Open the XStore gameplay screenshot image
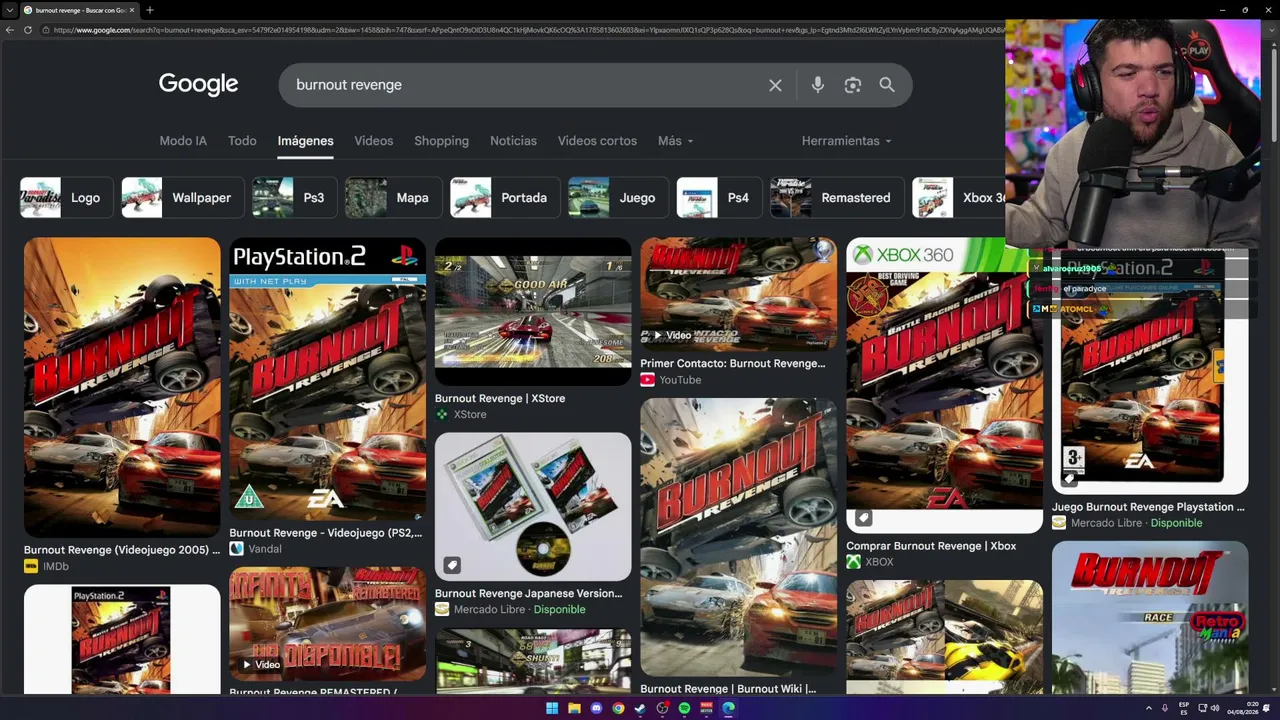The width and height of the screenshot is (1280, 720). [533, 311]
